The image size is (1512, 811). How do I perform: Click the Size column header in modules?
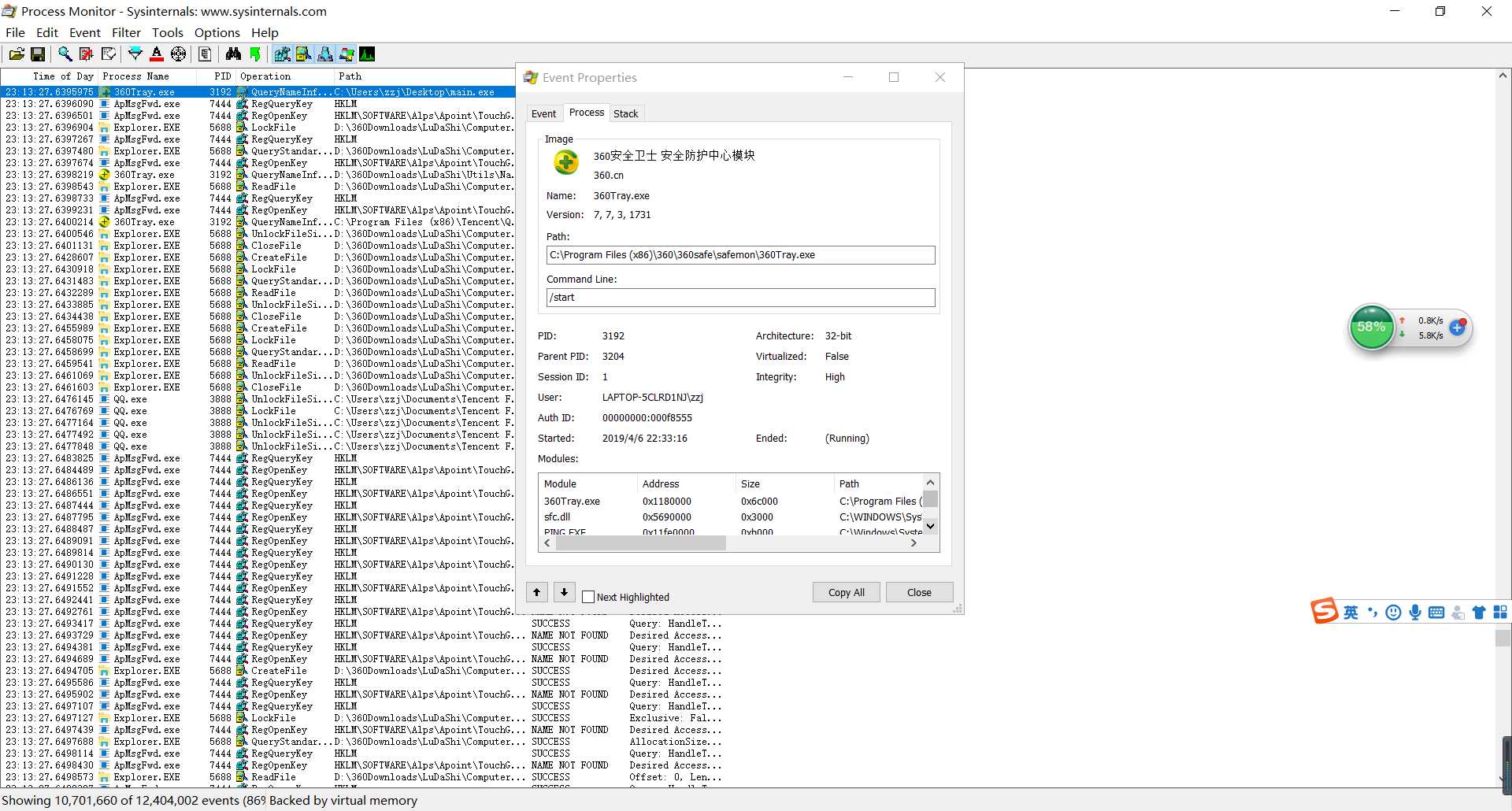click(x=784, y=483)
